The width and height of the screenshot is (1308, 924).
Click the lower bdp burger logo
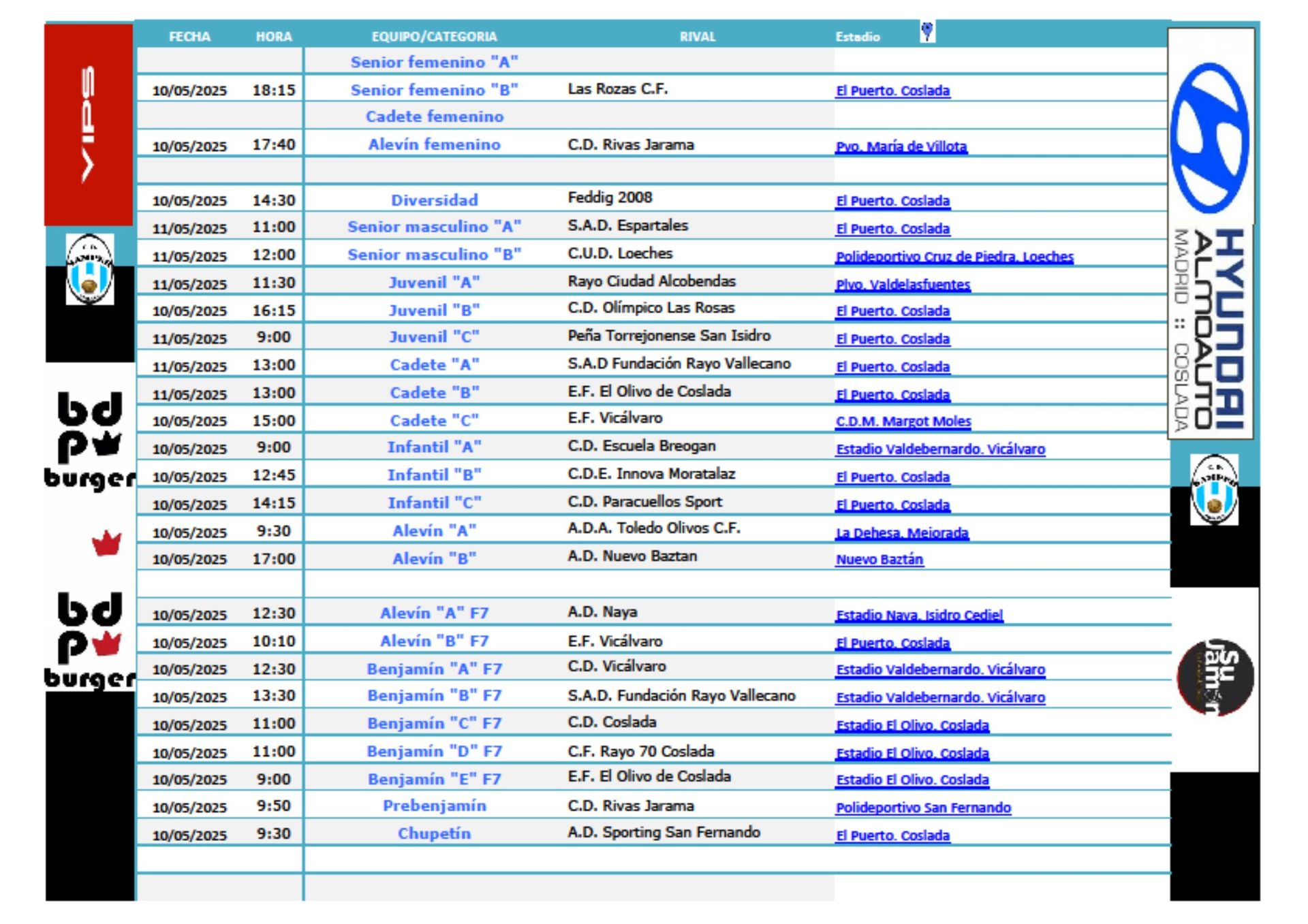[x=90, y=641]
